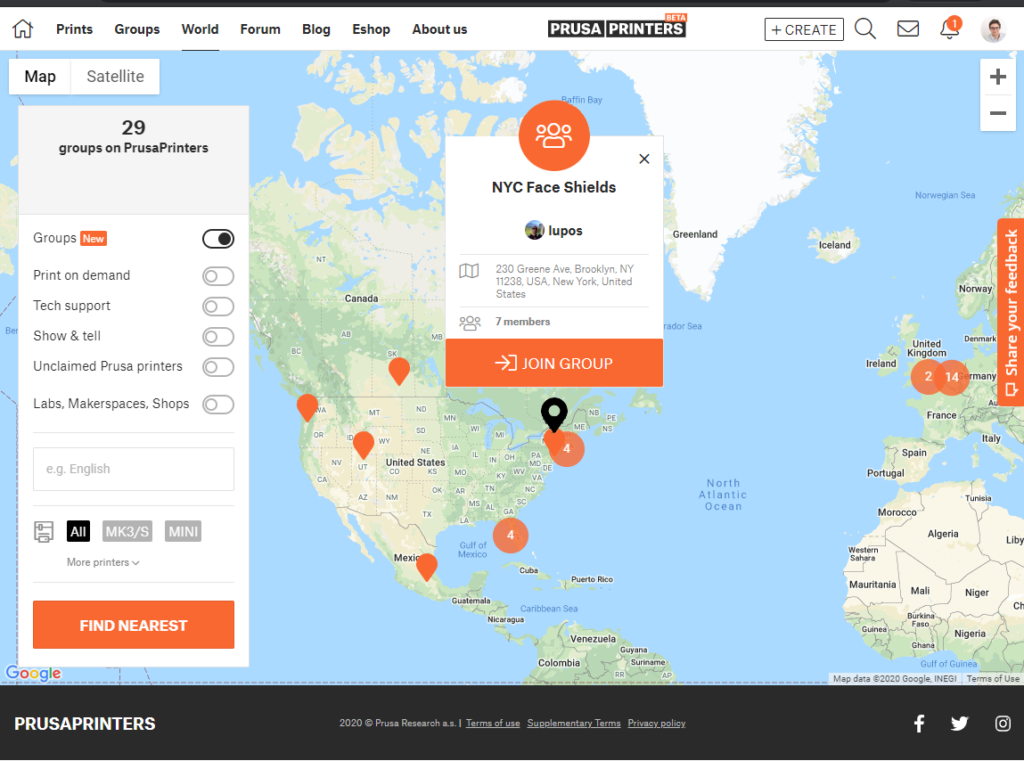Open the World menu
The width and height of the screenshot is (1024, 761).
pyautogui.click(x=200, y=29)
